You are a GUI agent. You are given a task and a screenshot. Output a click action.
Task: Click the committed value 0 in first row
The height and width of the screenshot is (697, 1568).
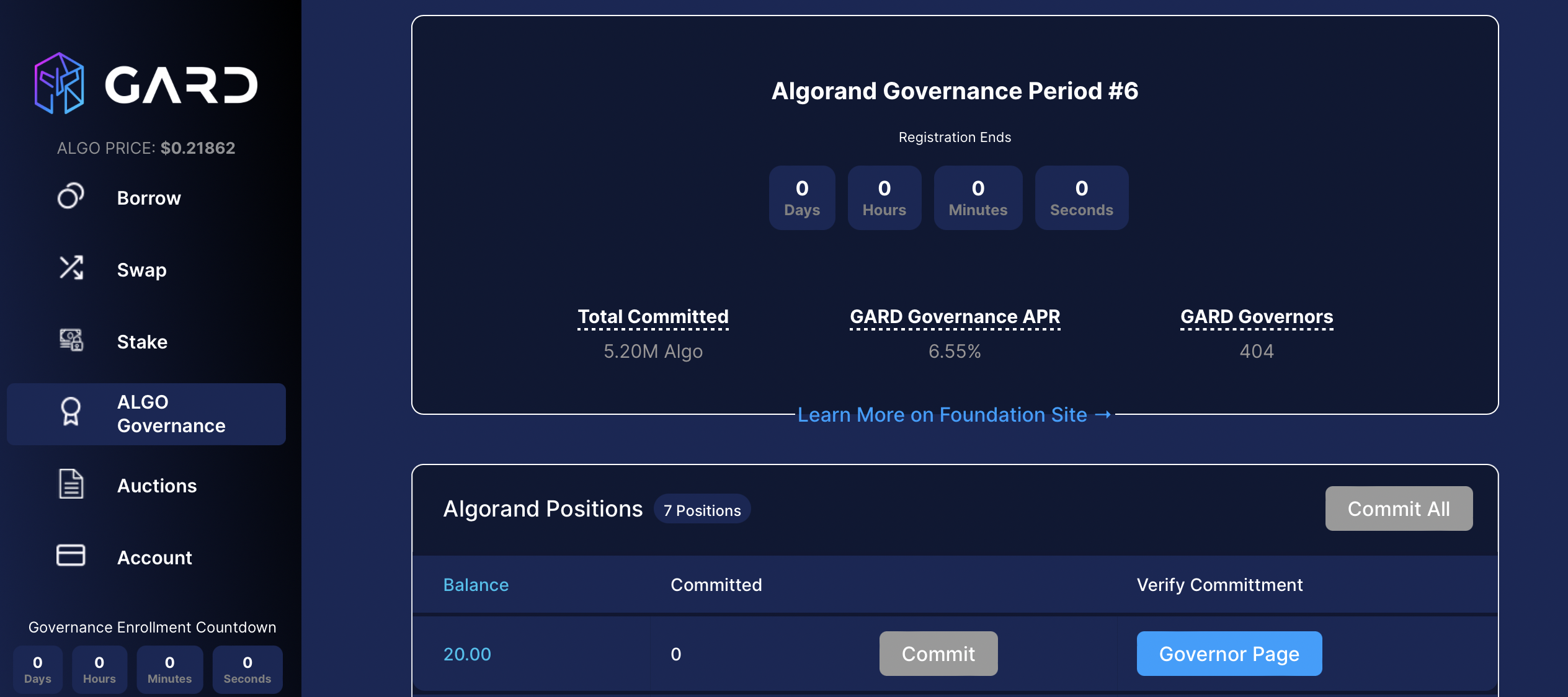pyautogui.click(x=676, y=654)
